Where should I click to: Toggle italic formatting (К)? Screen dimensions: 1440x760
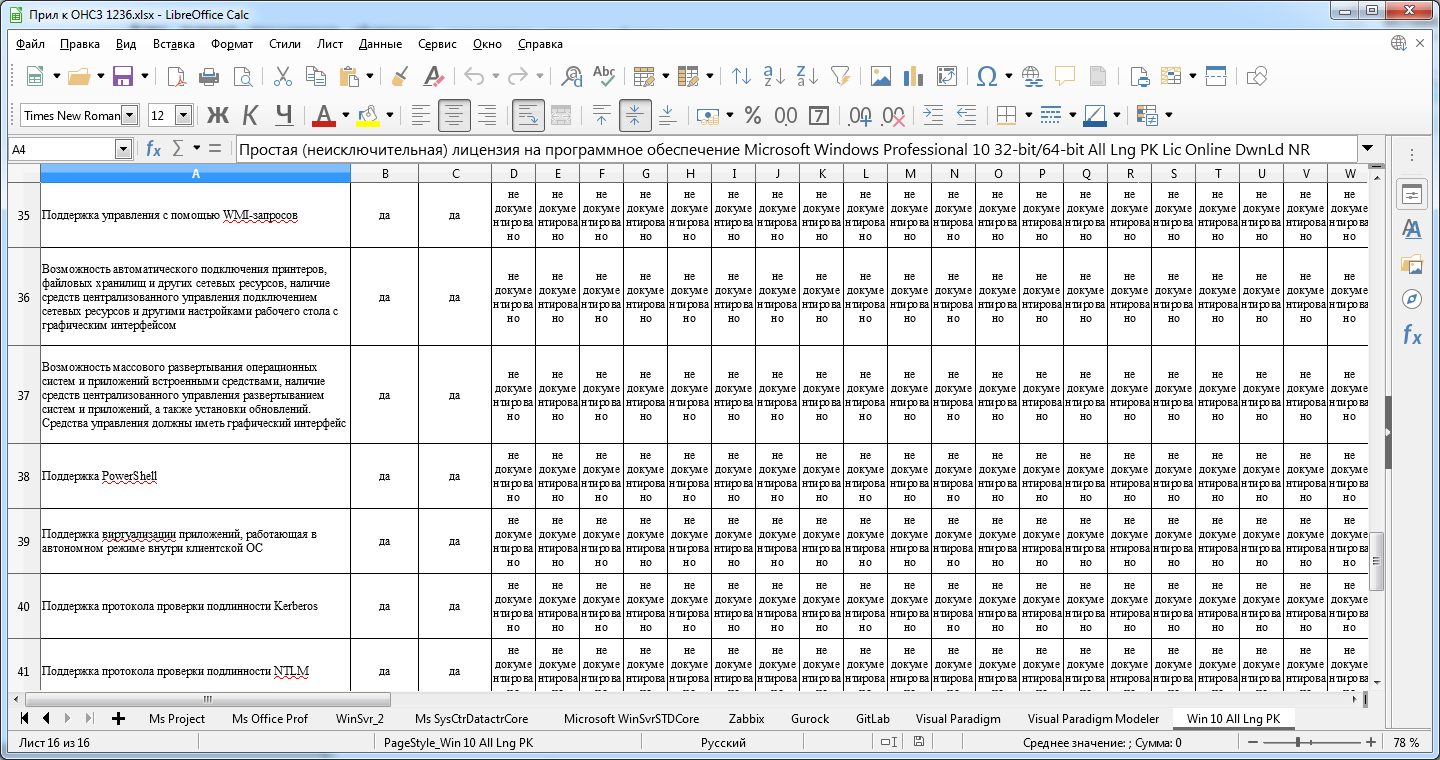250,115
